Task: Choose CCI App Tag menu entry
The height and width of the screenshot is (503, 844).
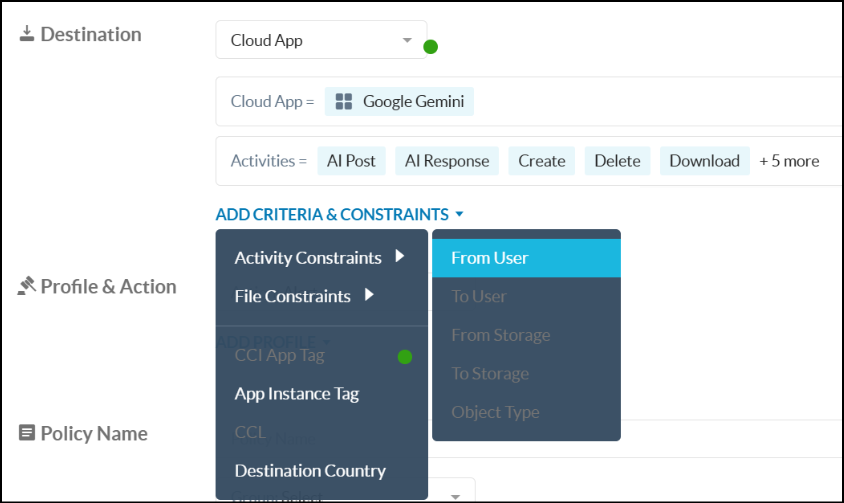Action: click(x=321, y=355)
